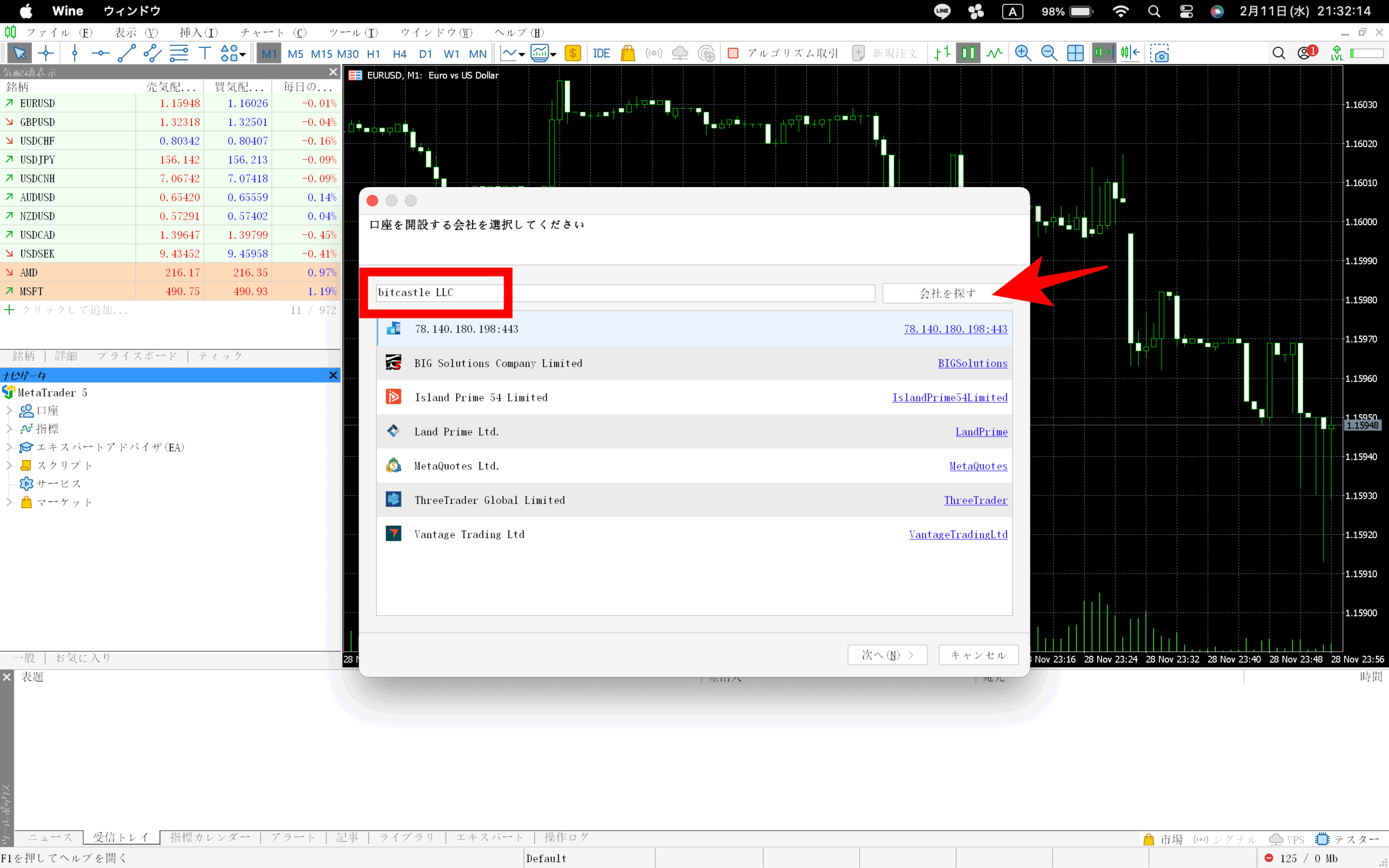
Task: Select the H1 timeframe
Action: (374, 54)
